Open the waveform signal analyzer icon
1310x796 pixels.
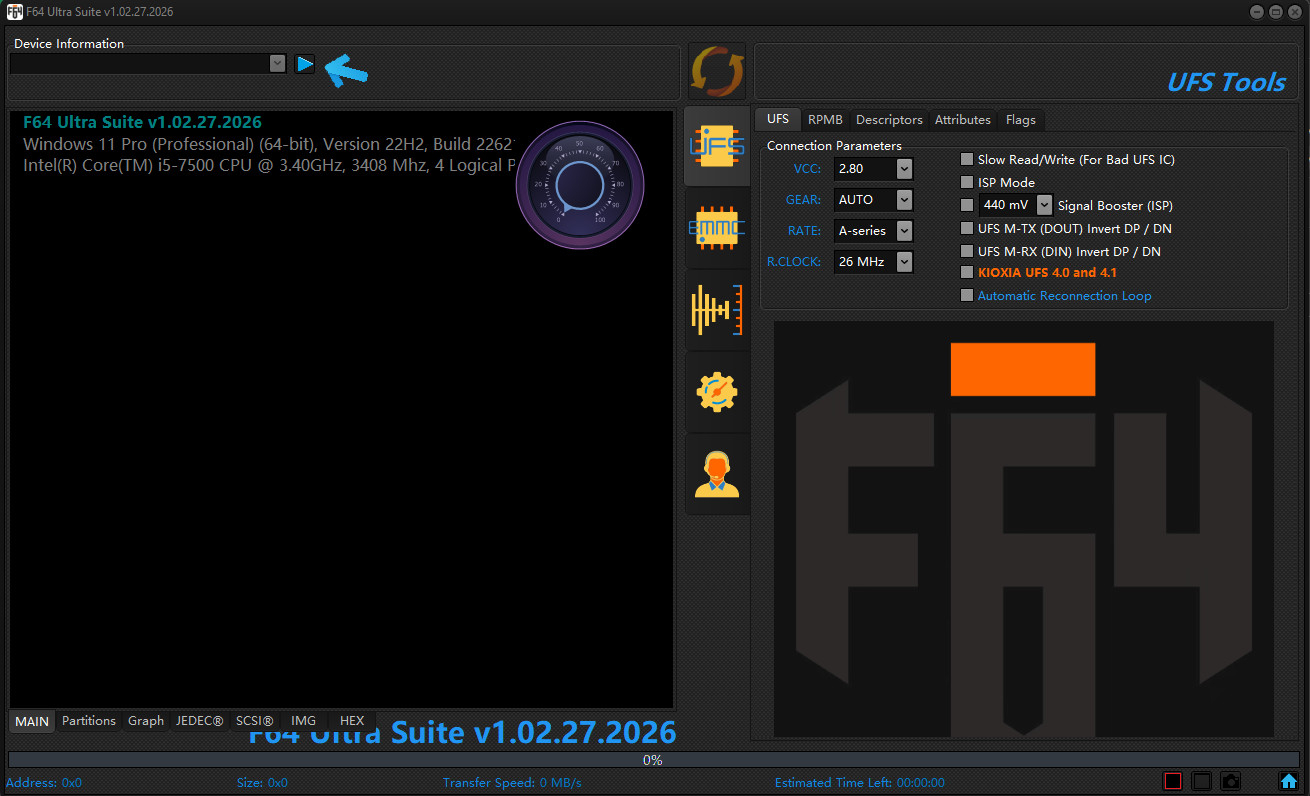coord(717,310)
